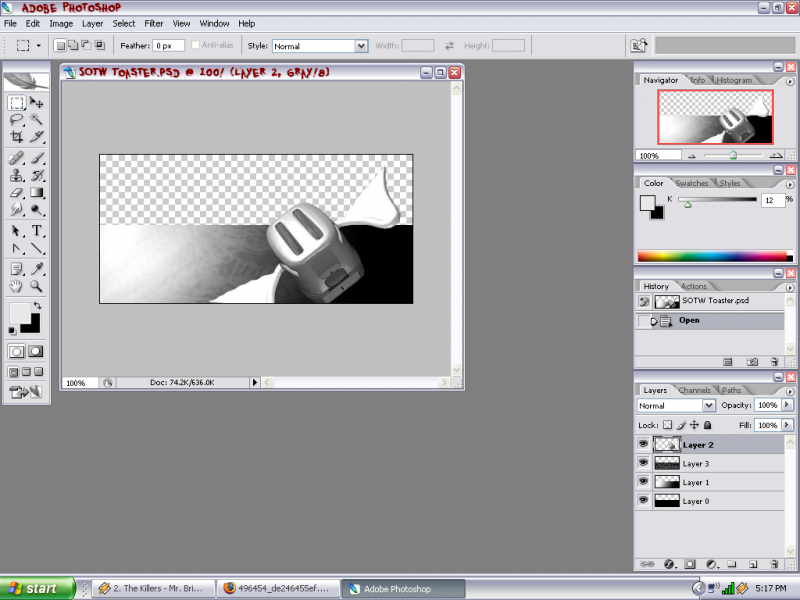The image size is (800, 600).
Task: Select the Crop tool
Action: [17, 136]
